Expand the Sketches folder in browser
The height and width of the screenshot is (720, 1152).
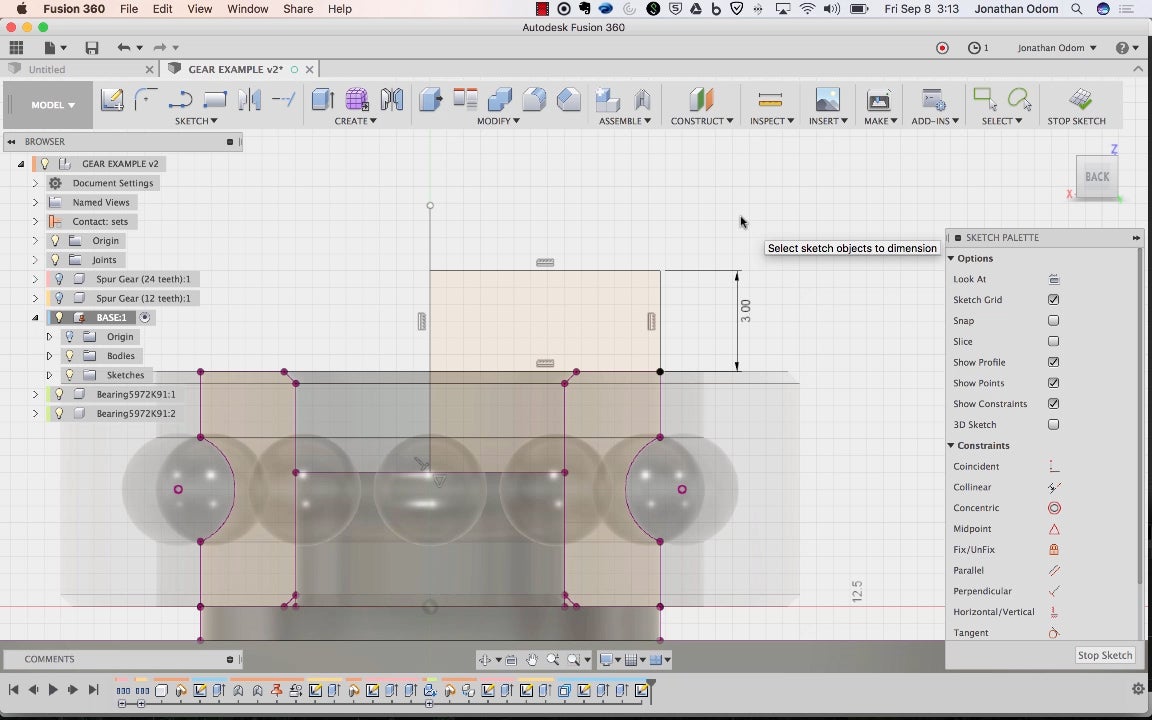pos(49,375)
